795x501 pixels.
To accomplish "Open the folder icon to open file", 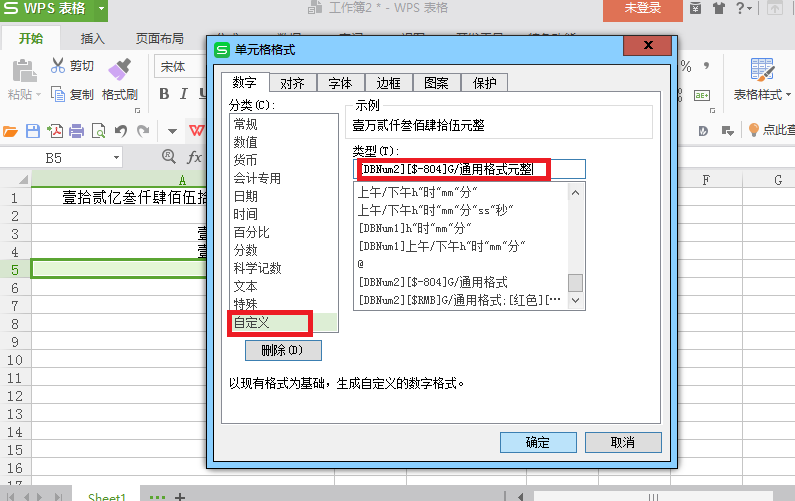I will pyautogui.click(x=11, y=131).
